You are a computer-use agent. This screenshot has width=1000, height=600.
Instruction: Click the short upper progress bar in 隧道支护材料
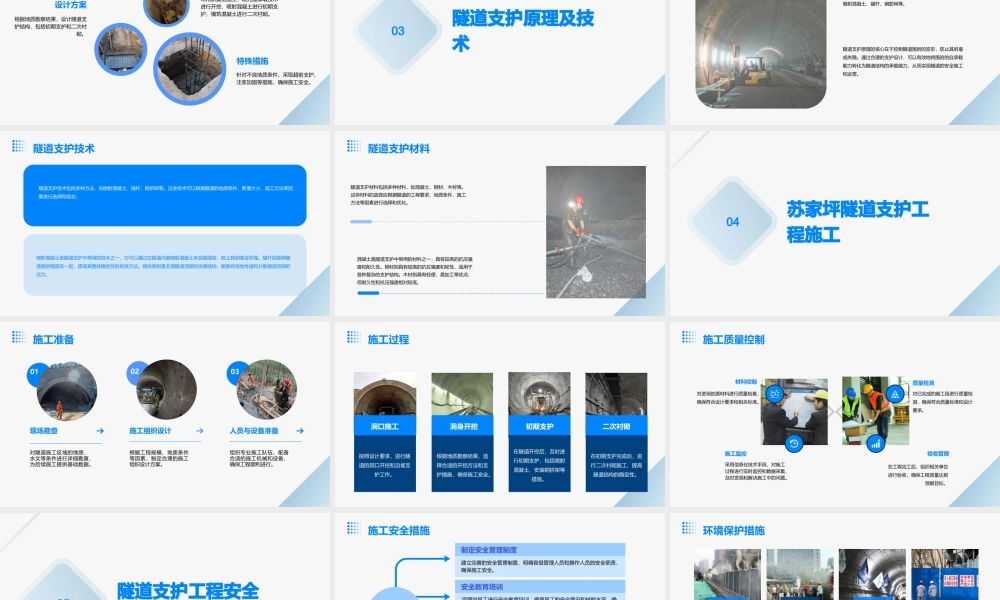click(x=361, y=222)
